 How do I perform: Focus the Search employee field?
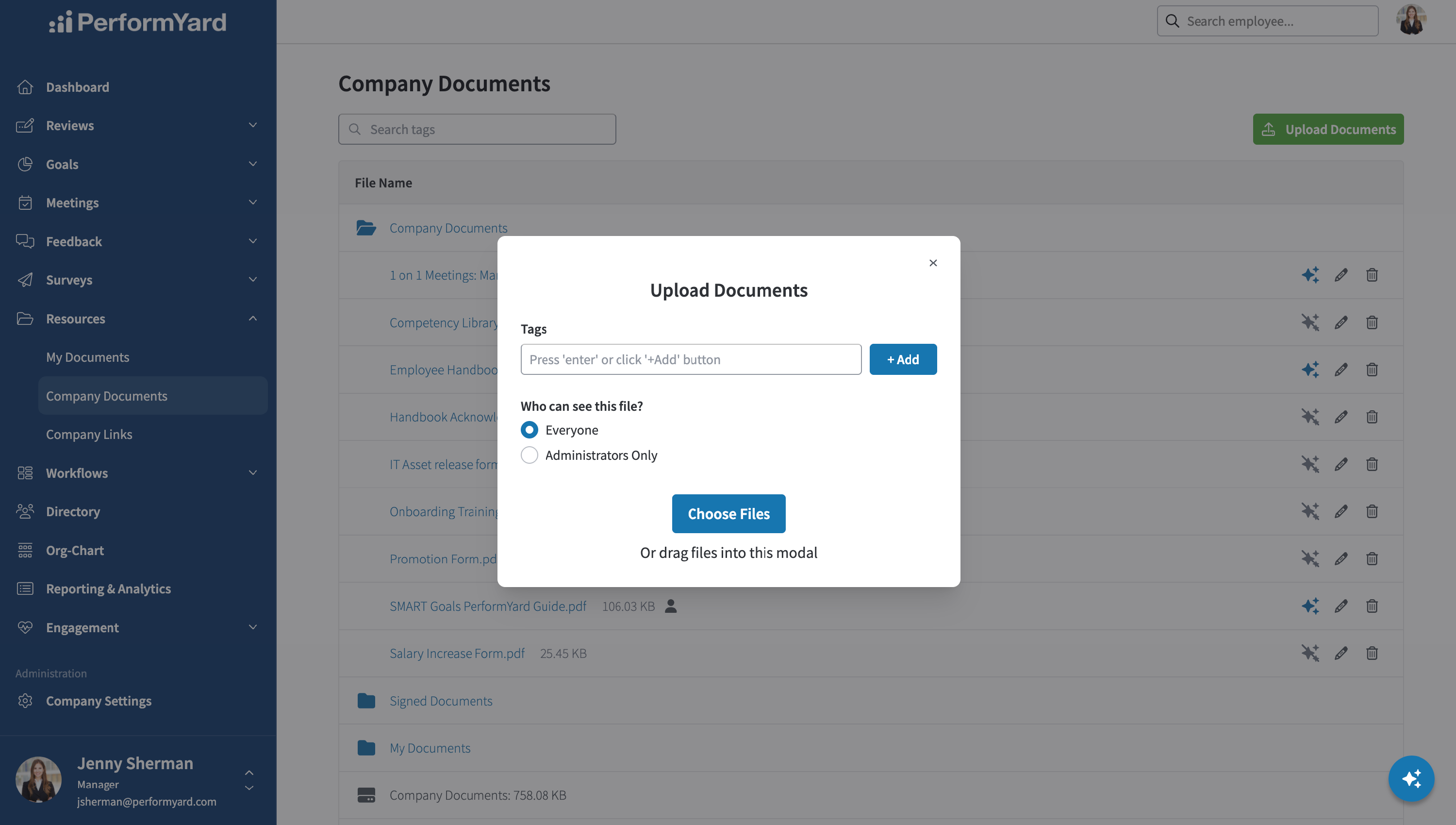[1267, 21]
